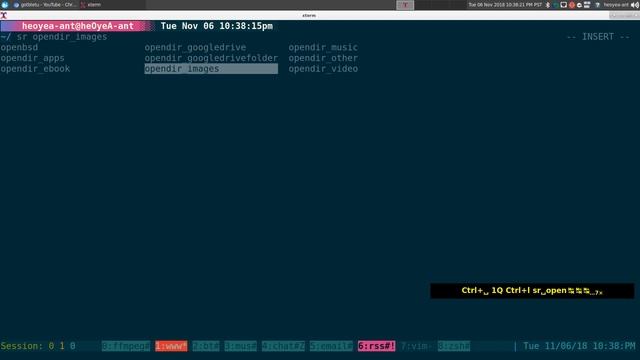Switch to tmux window 2:bt
The height and width of the screenshot is (360, 640).
tap(206, 346)
